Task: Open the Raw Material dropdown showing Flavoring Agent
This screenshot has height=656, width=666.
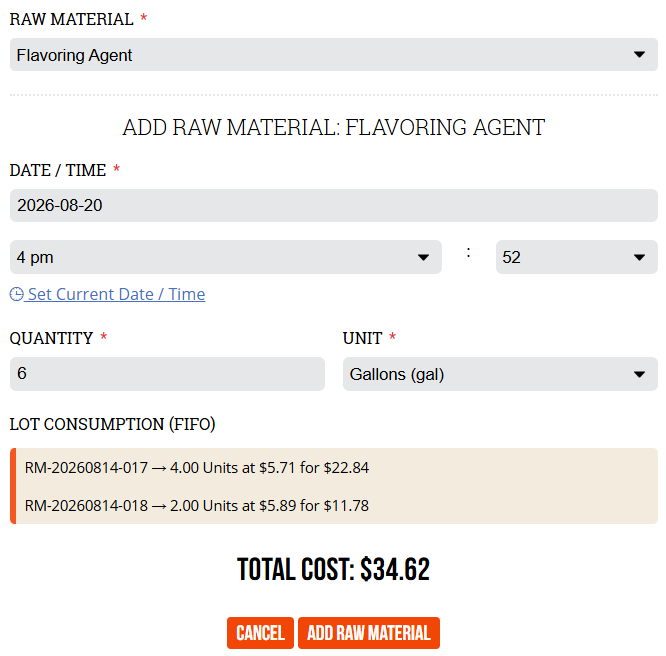Action: (x=333, y=55)
